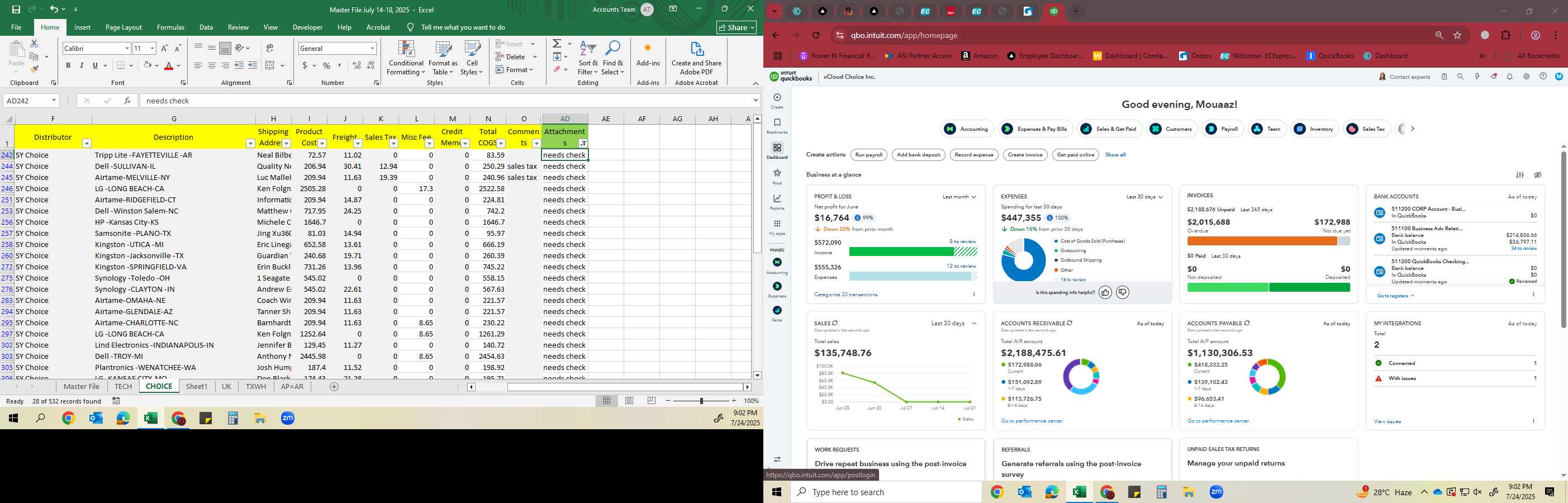Apply fill color paint bucket in Excel

148,65
